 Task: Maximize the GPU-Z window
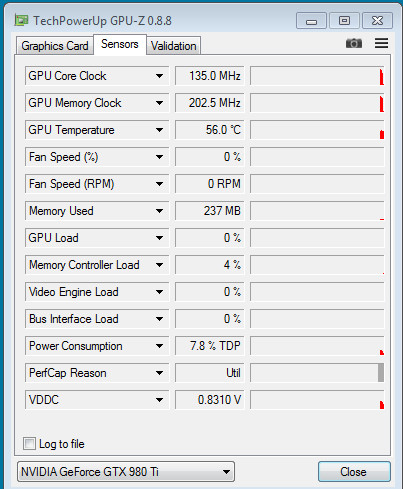click(x=344, y=21)
